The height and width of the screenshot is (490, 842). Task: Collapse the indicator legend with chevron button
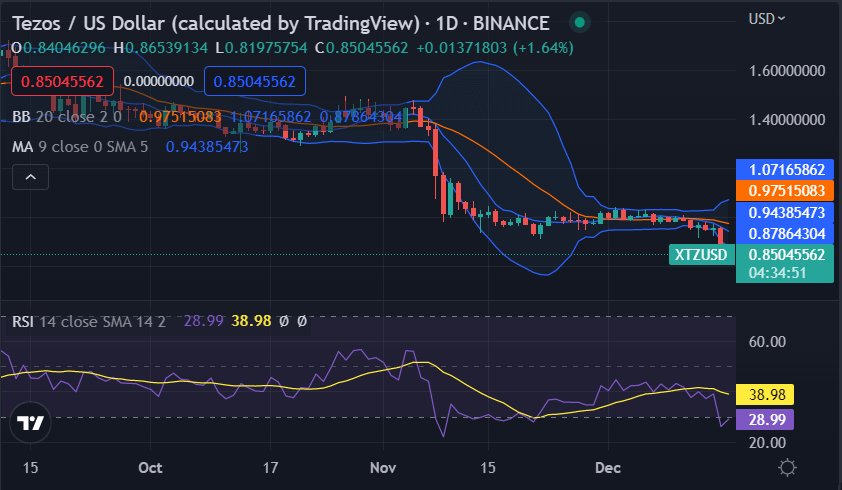pos(31,177)
